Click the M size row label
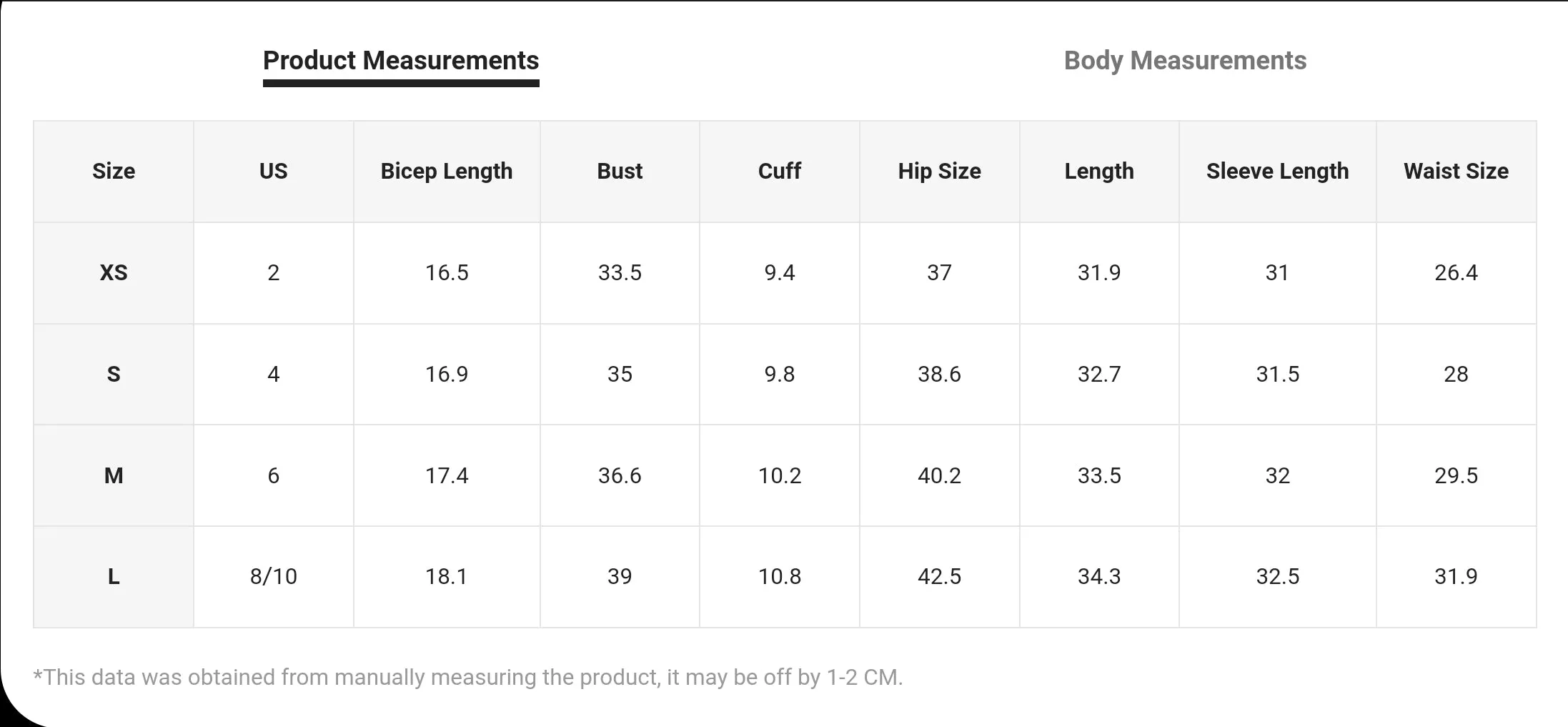The image size is (1568, 727). [x=114, y=476]
